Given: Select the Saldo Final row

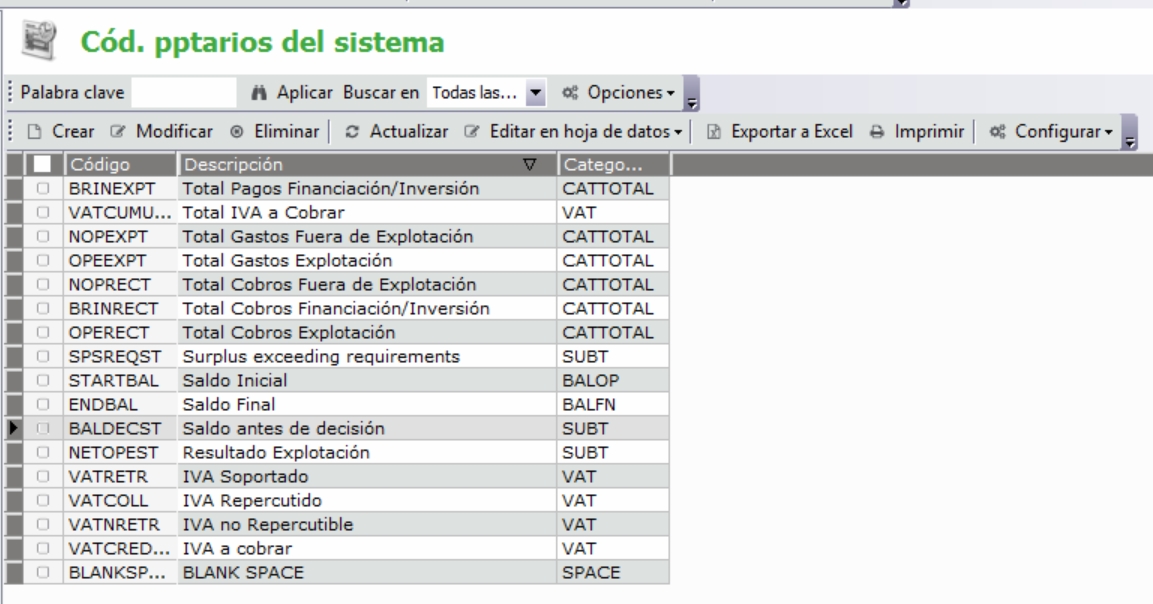Looking at the screenshot, I should 366,405.
